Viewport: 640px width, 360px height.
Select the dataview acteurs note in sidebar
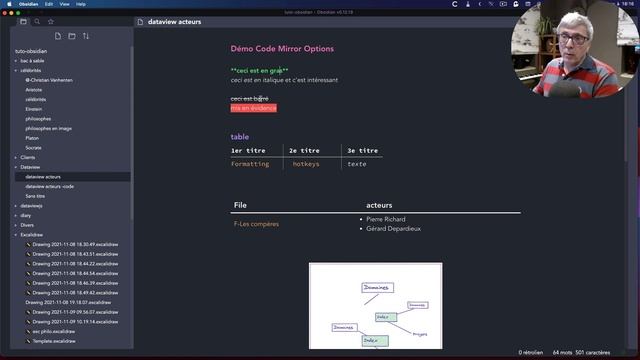(x=73, y=177)
